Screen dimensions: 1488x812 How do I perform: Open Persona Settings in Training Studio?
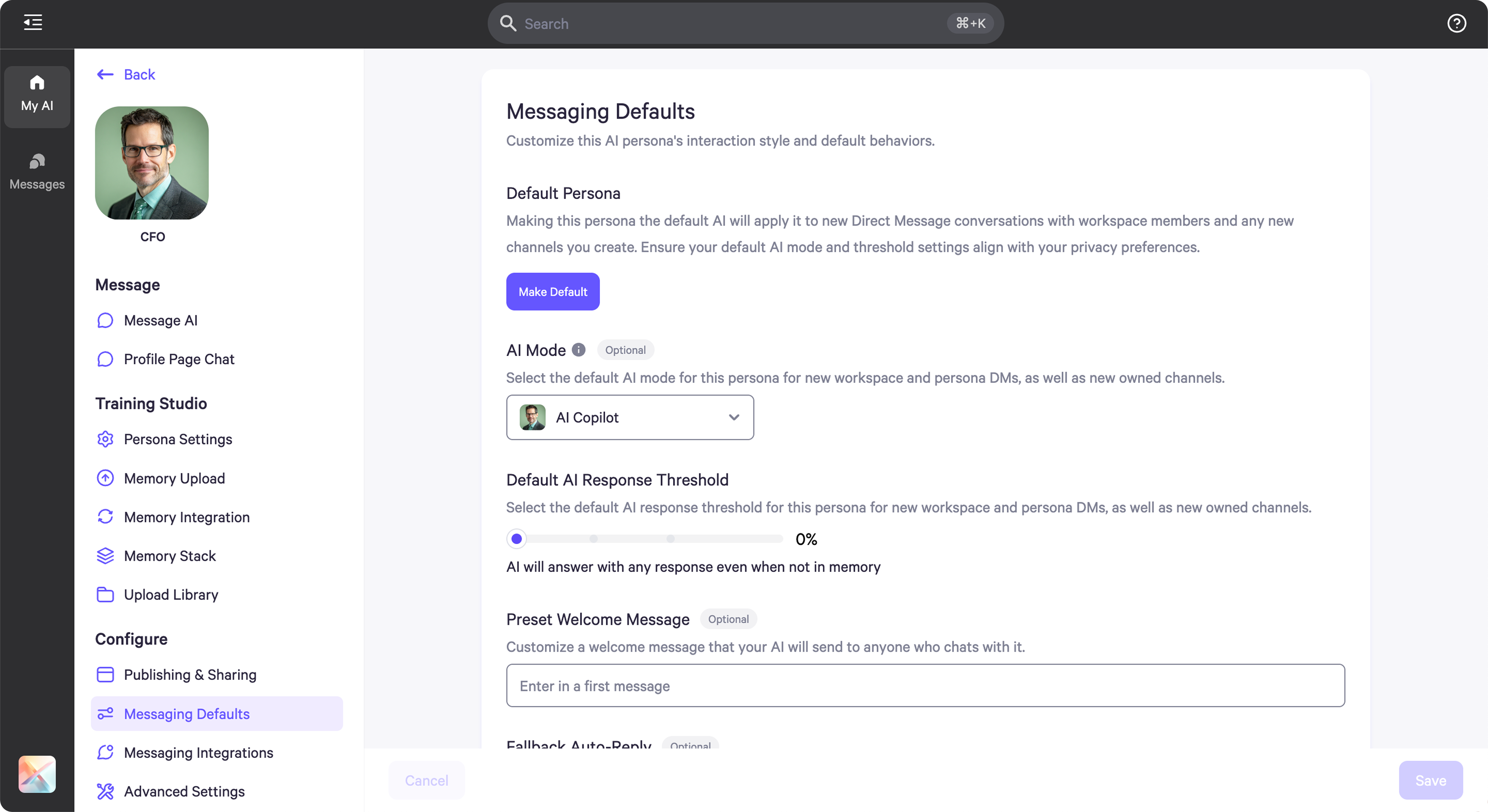click(x=177, y=439)
